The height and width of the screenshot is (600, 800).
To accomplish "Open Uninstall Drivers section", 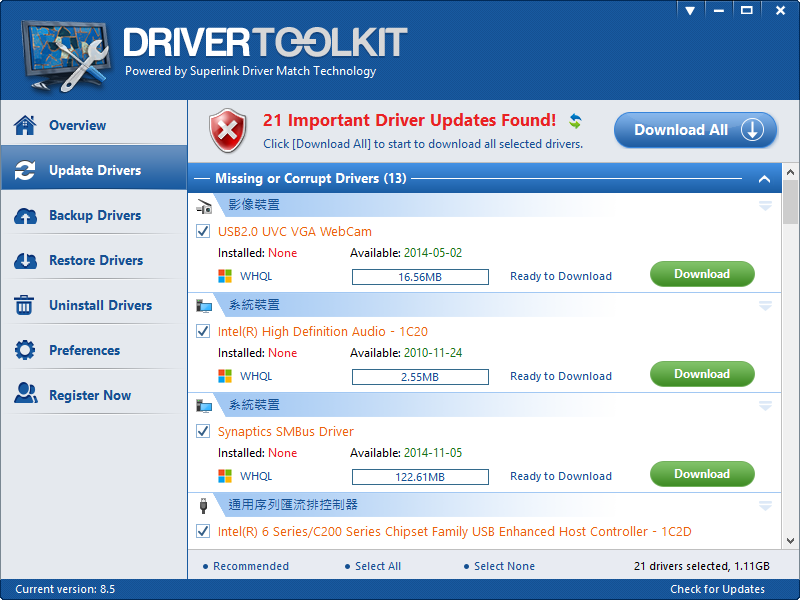I will click(x=94, y=305).
